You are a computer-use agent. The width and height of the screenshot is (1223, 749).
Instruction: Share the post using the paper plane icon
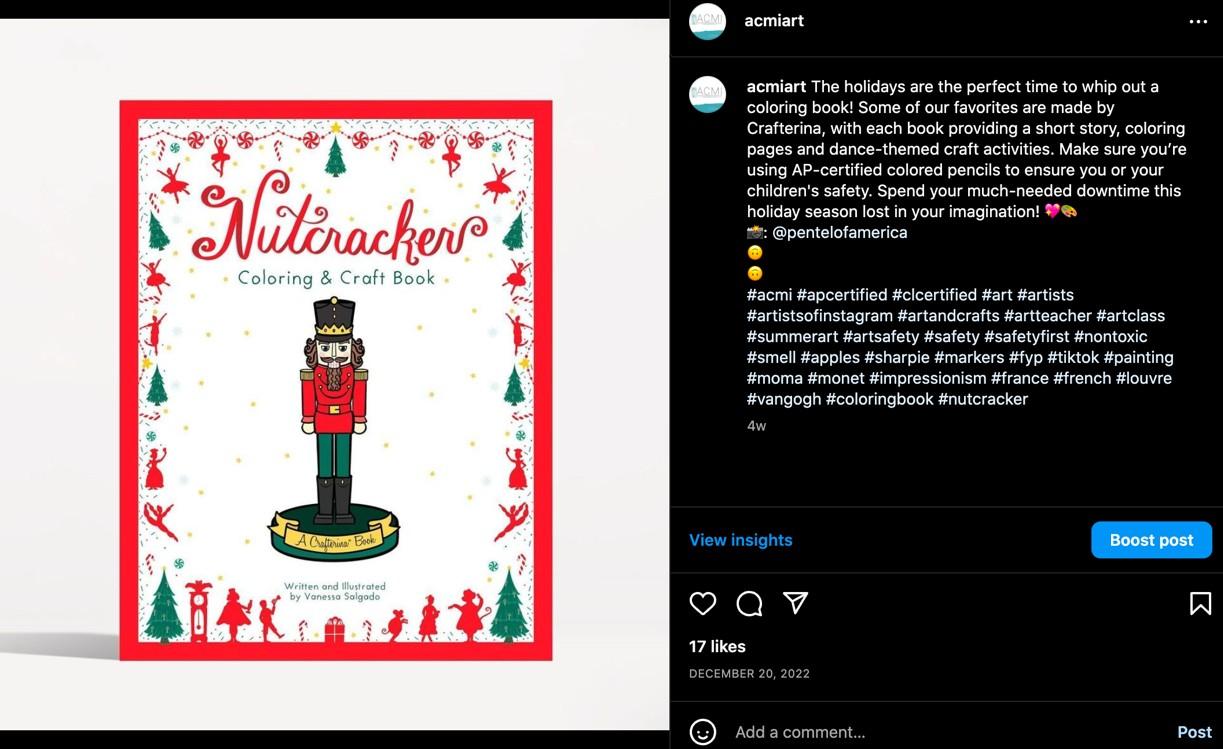click(x=795, y=602)
